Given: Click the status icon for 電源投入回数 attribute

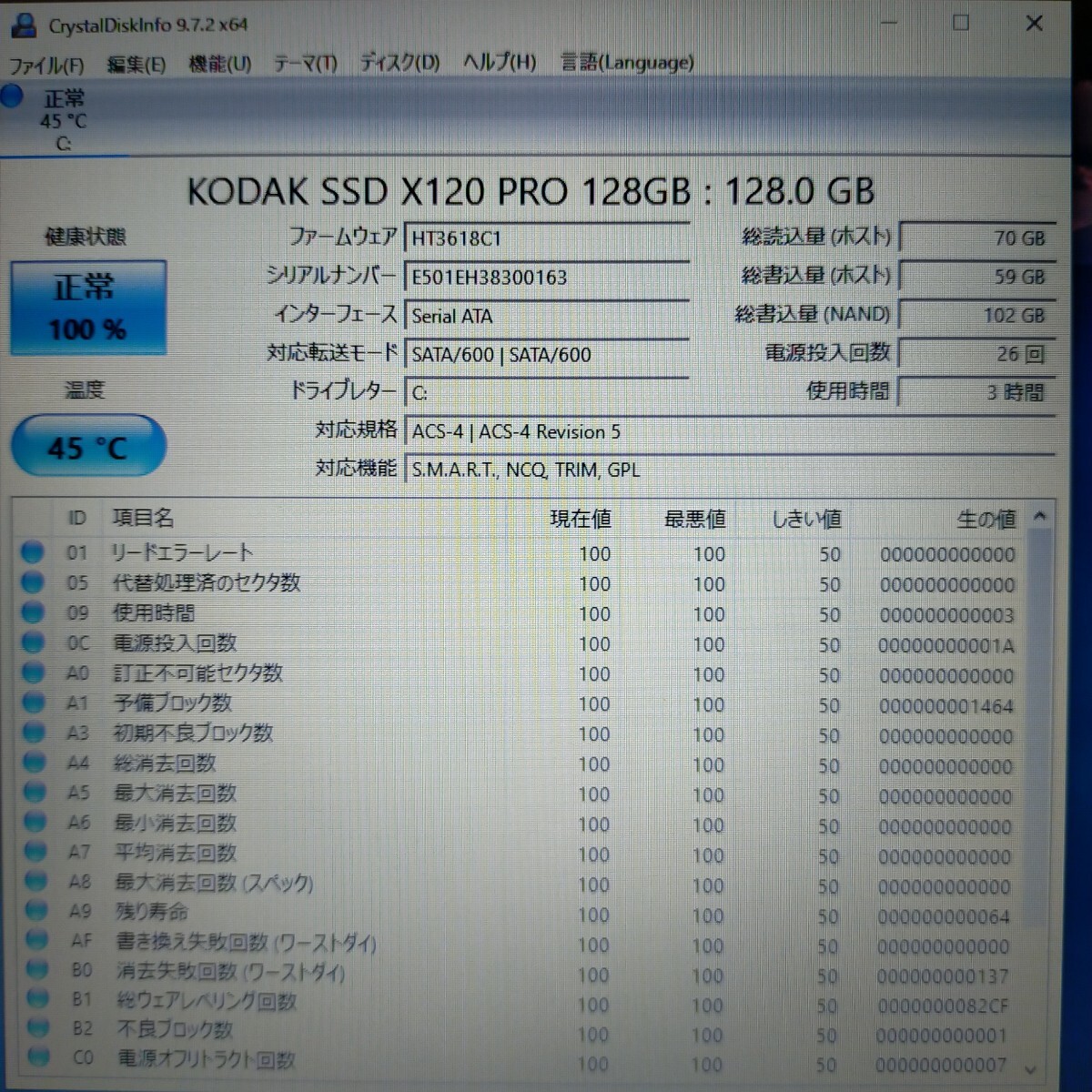Looking at the screenshot, I should (33, 643).
